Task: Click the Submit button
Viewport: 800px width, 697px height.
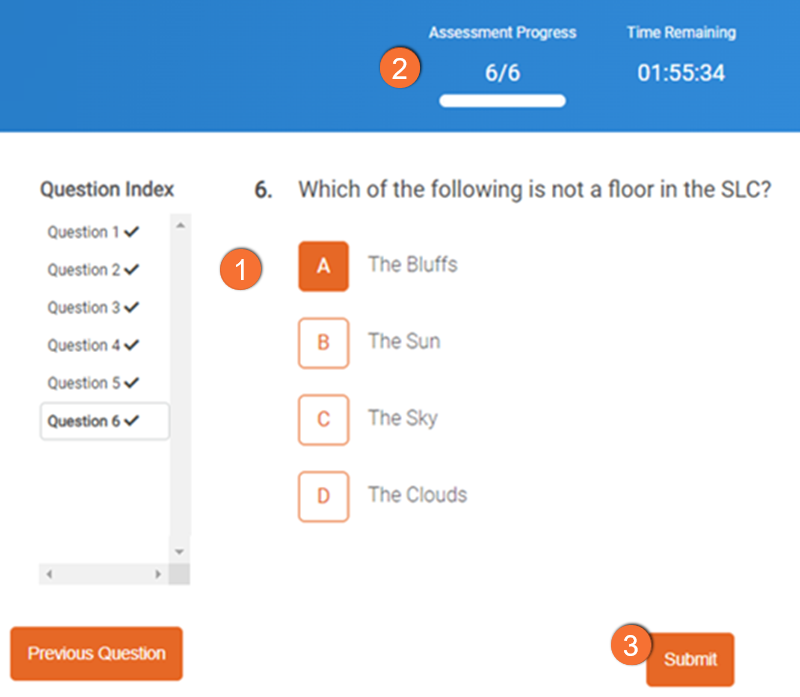Action: tap(690, 659)
